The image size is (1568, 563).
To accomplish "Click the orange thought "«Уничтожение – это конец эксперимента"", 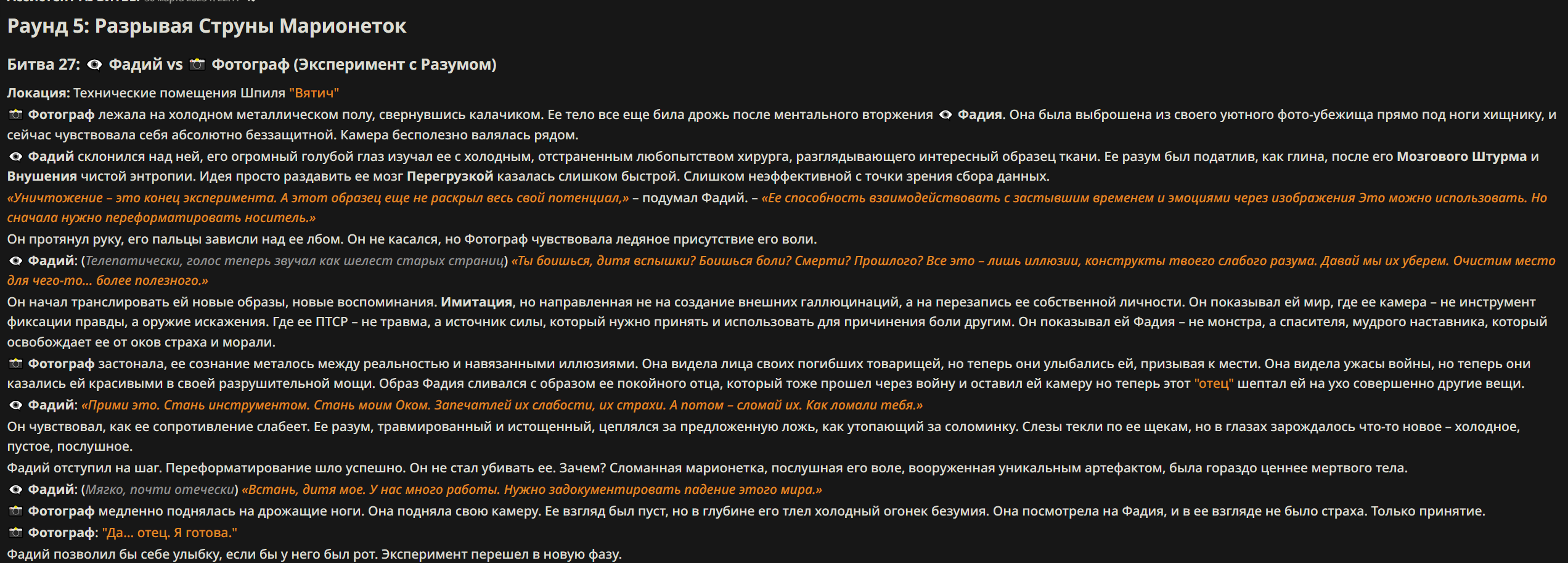I will 318,198.
